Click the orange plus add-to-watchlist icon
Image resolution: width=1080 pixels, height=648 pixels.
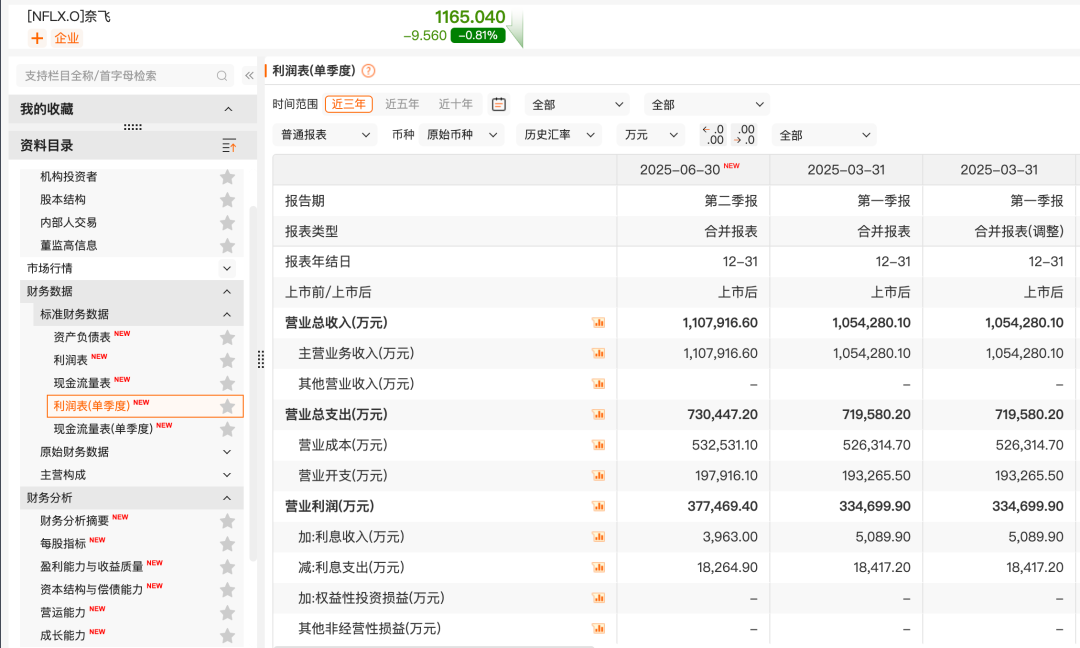pos(37,38)
